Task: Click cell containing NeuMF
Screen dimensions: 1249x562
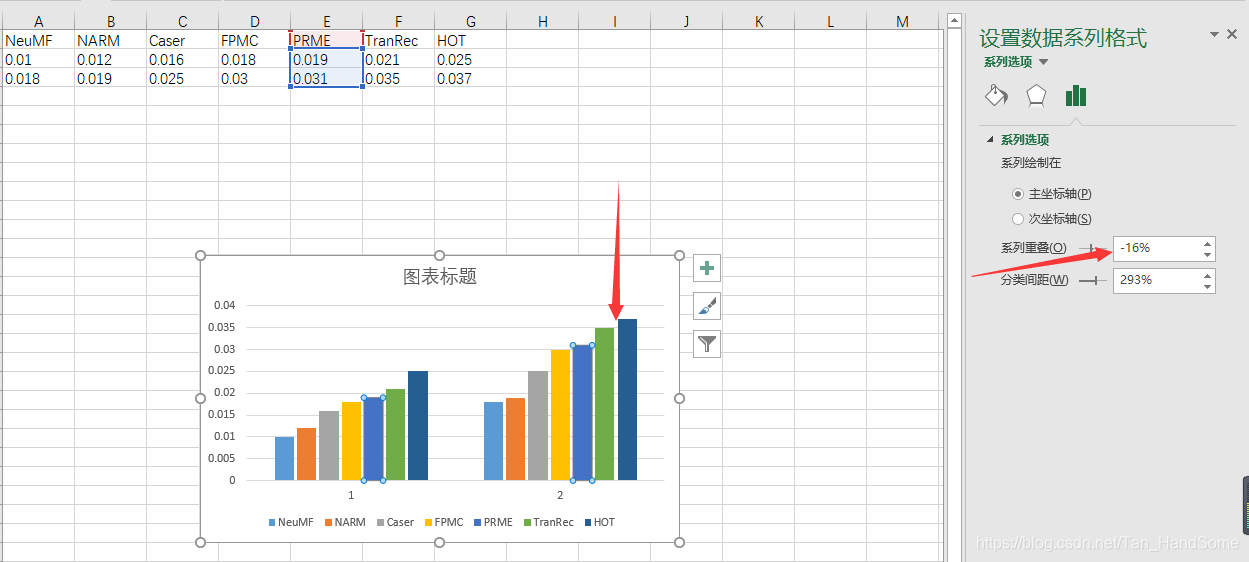Action: tap(38, 41)
